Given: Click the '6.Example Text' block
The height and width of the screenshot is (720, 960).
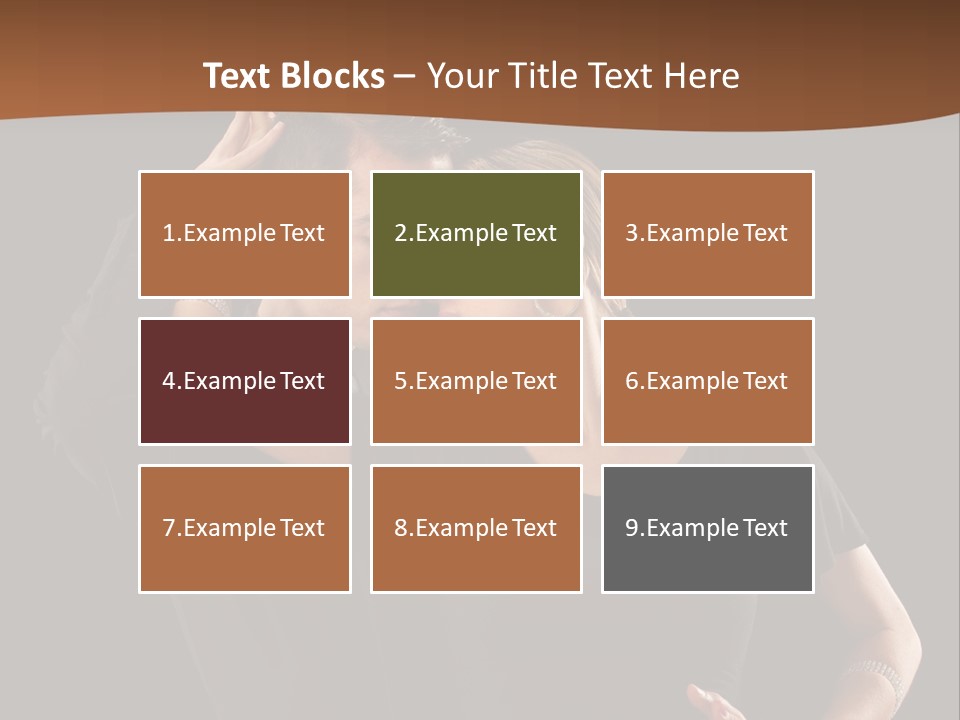Looking at the screenshot, I should (x=708, y=381).
